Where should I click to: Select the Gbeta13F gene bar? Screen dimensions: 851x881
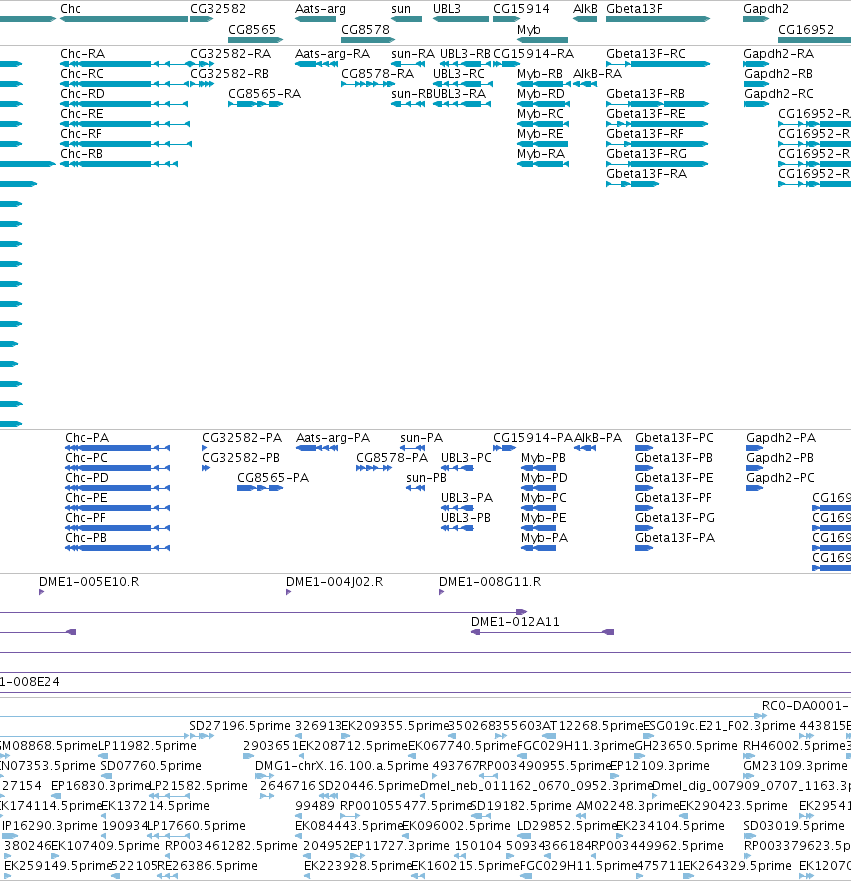pos(658,19)
